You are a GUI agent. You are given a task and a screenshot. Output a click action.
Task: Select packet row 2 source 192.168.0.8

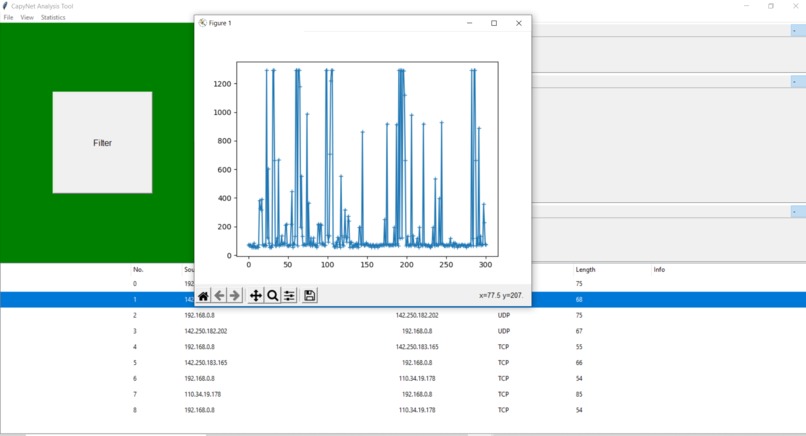click(x=199, y=315)
